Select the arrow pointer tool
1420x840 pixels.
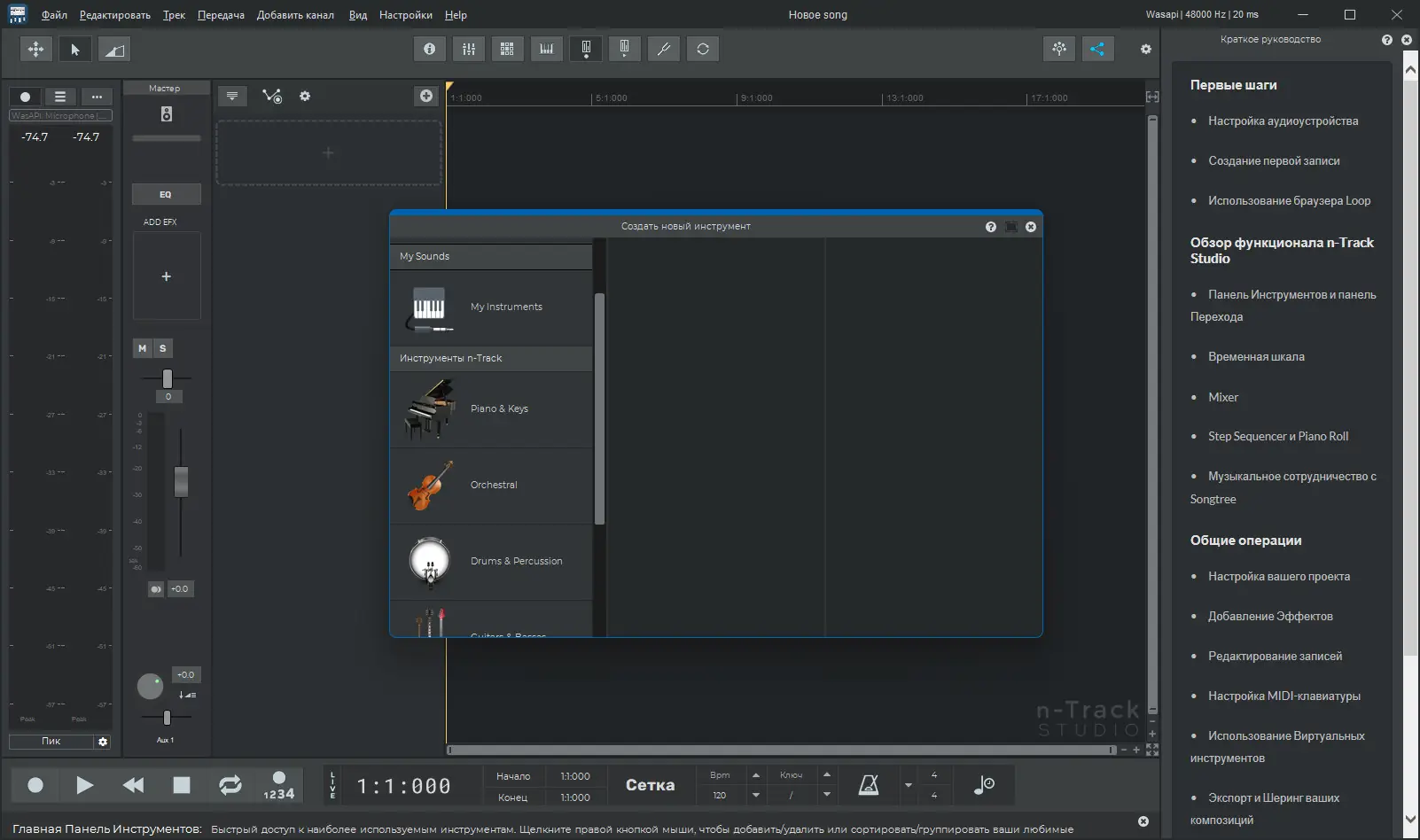click(x=75, y=49)
